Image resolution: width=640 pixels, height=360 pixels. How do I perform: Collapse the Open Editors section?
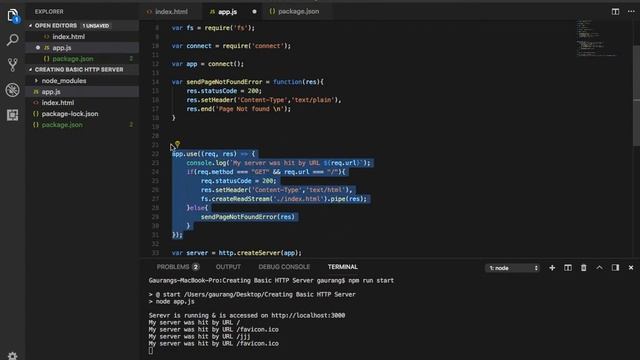tap(82, 26)
